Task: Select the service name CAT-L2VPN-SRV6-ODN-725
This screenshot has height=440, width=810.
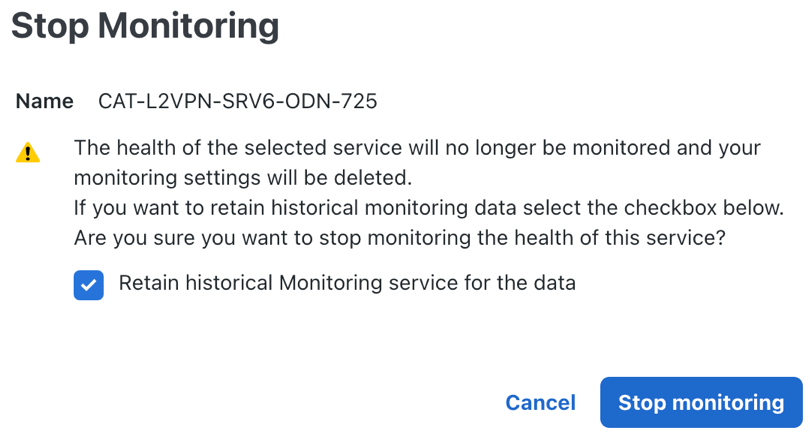Action: tap(237, 101)
